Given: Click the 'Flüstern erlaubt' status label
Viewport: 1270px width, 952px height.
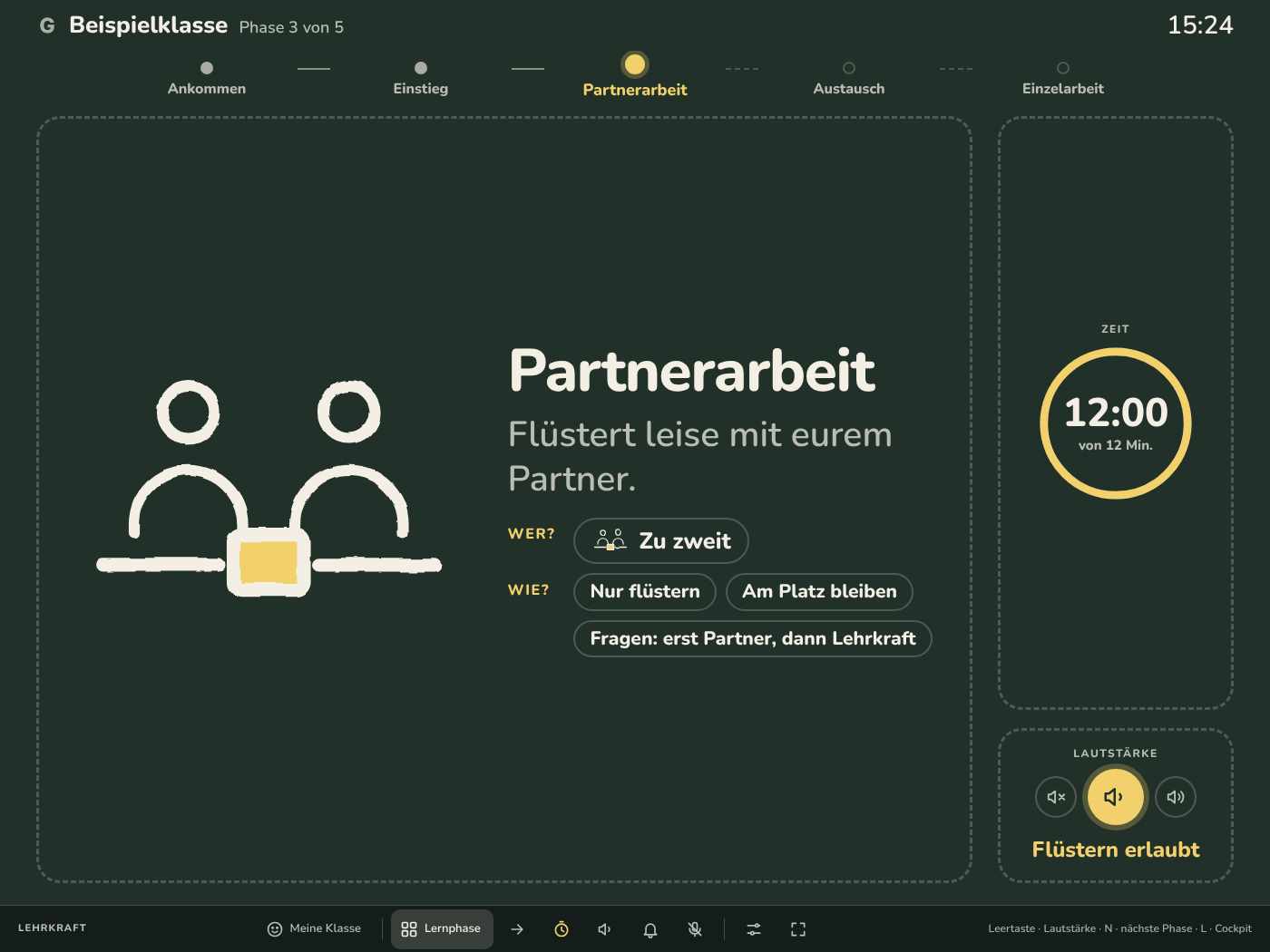Looking at the screenshot, I should tap(1116, 850).
